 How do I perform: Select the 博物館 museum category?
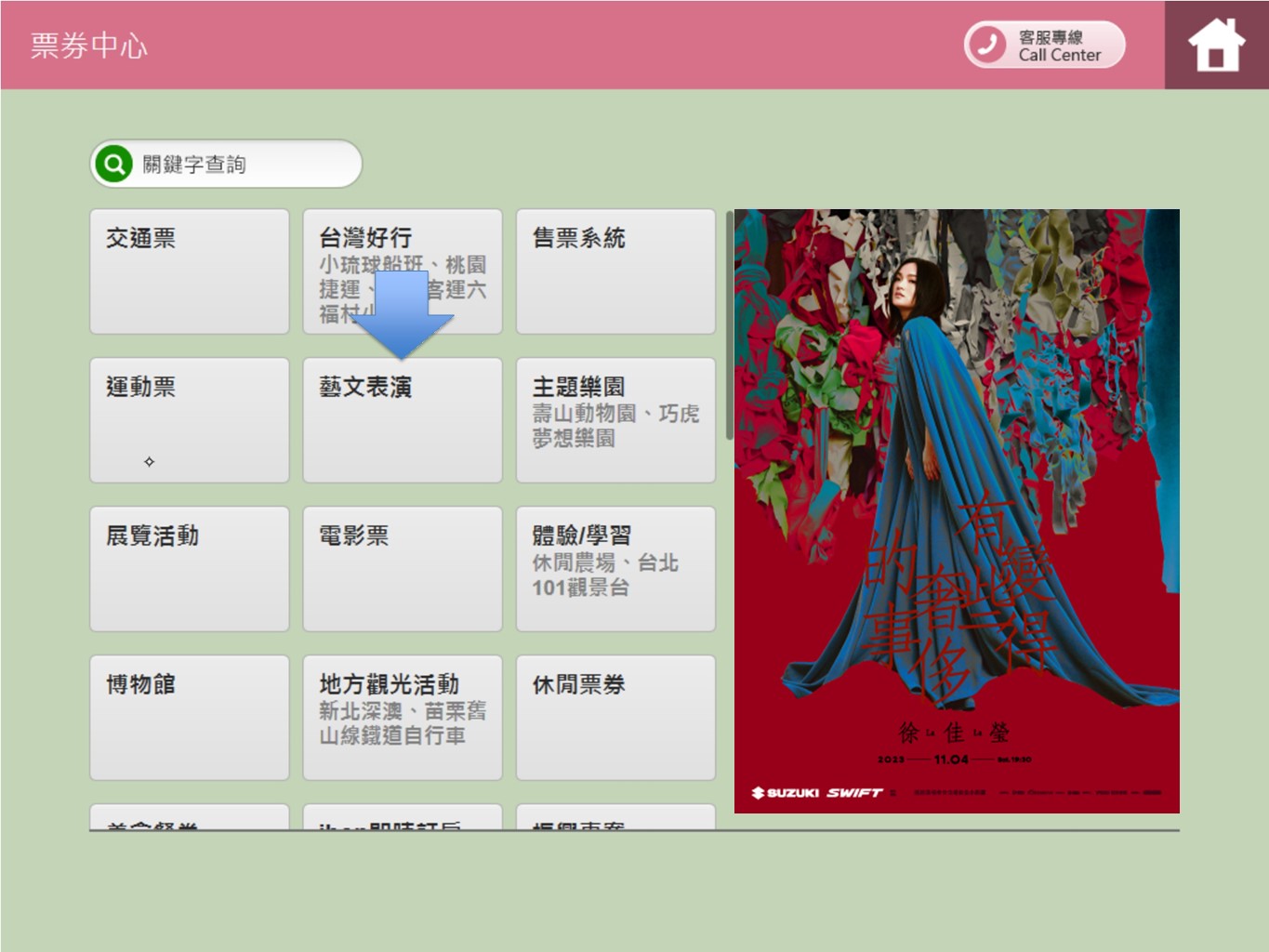pyautogui.click(x=189, y=718)
